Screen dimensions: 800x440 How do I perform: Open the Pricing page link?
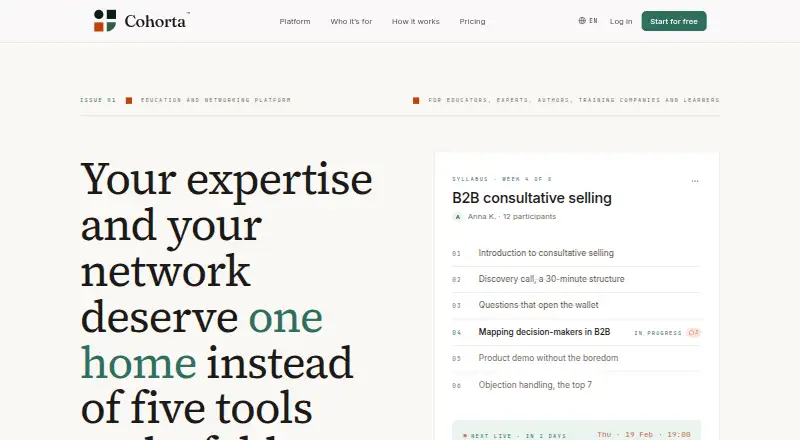pos(472,21)
